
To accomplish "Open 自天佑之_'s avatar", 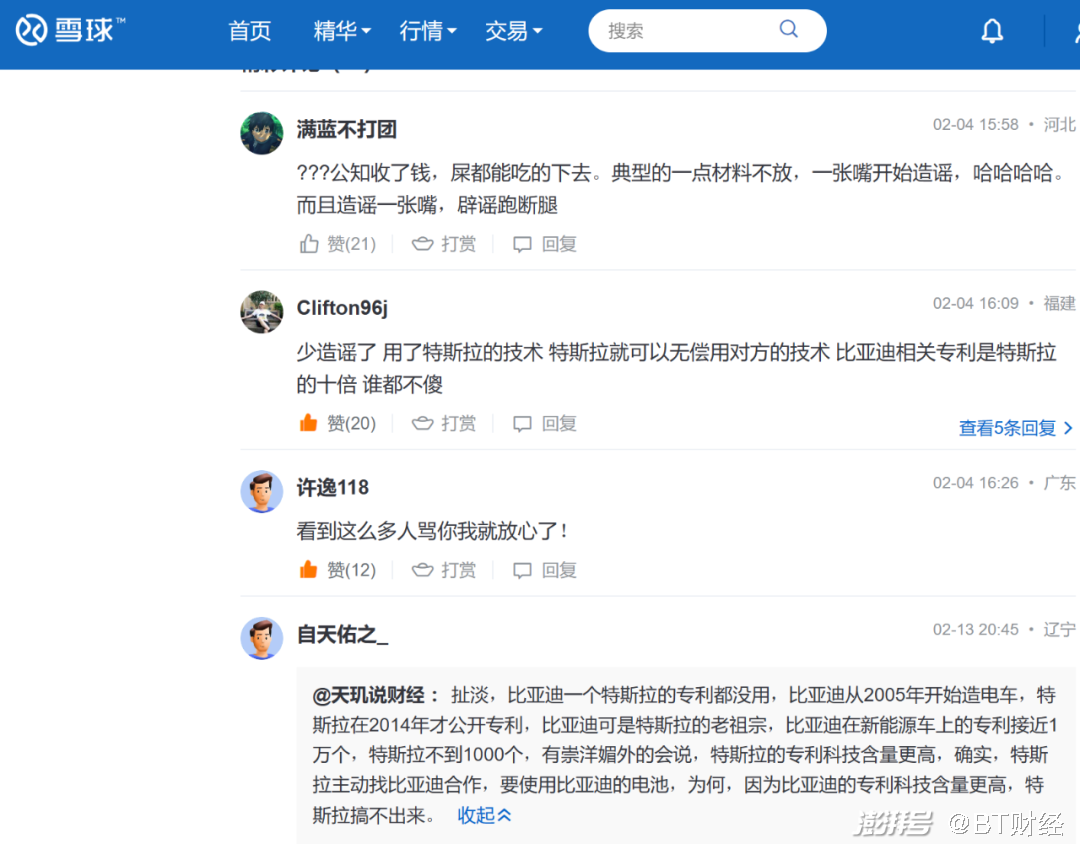I will (262, 638).
